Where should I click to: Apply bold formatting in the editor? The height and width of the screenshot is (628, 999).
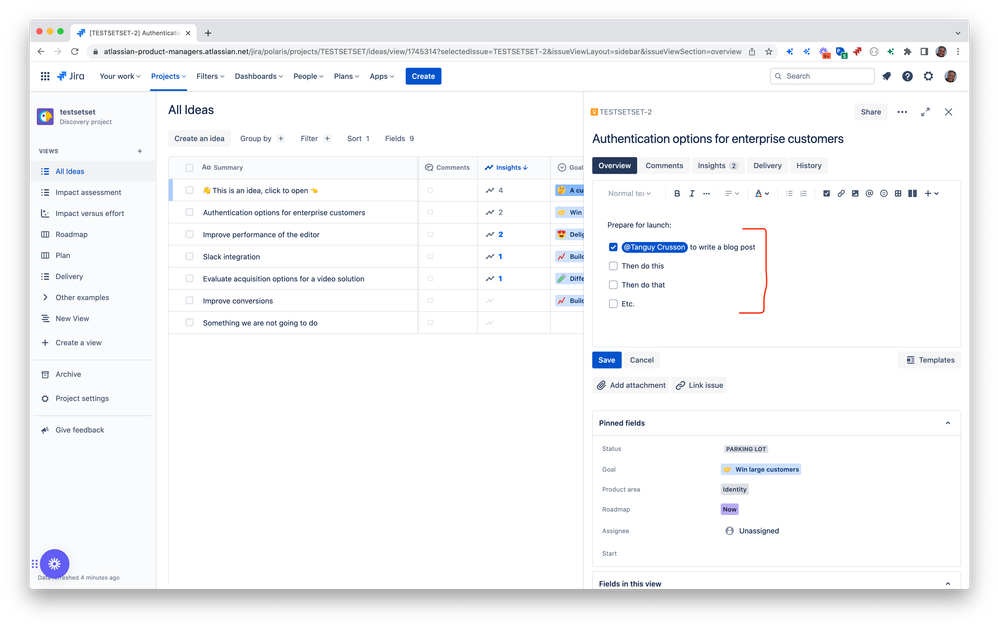click(677, 194)
